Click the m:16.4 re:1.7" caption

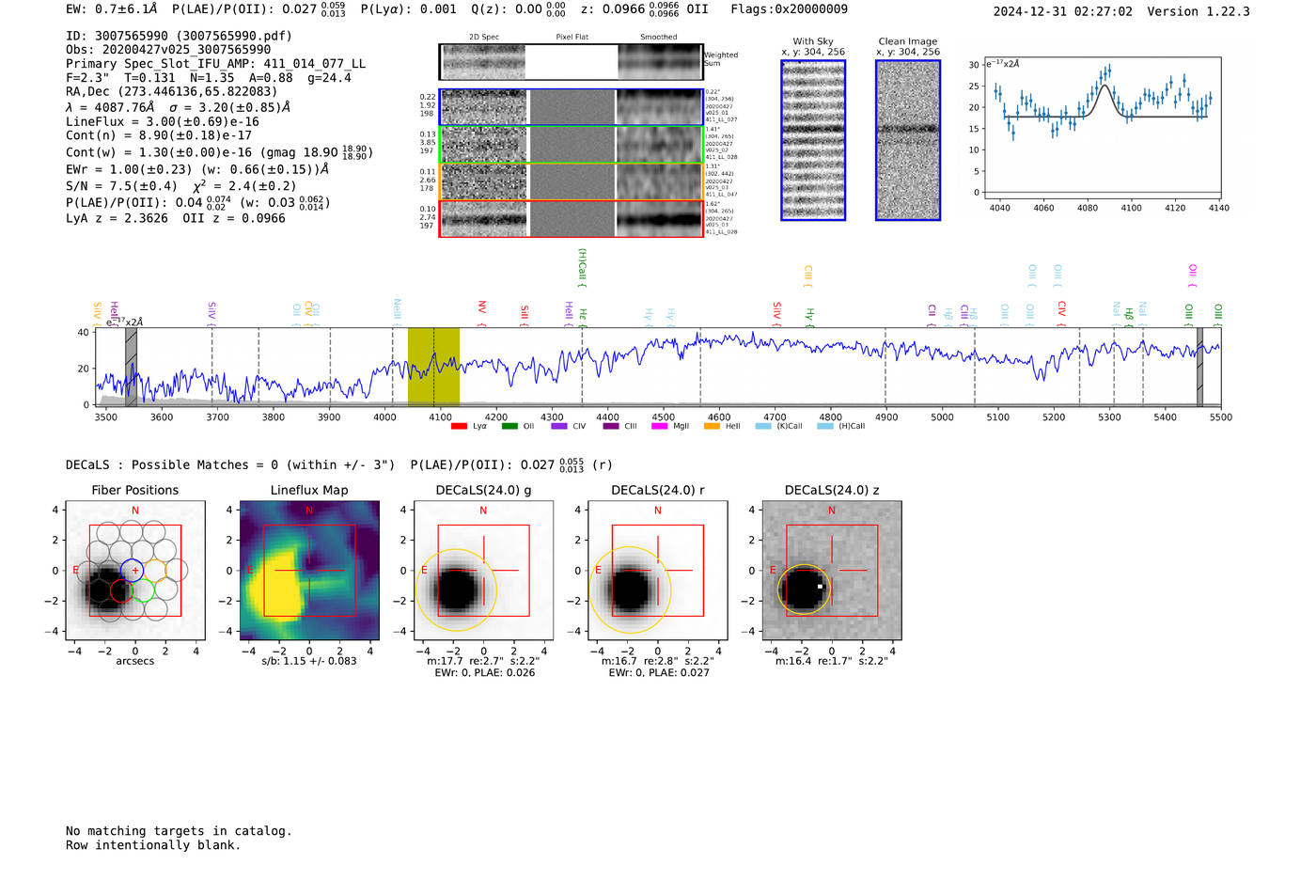point(832,661)
